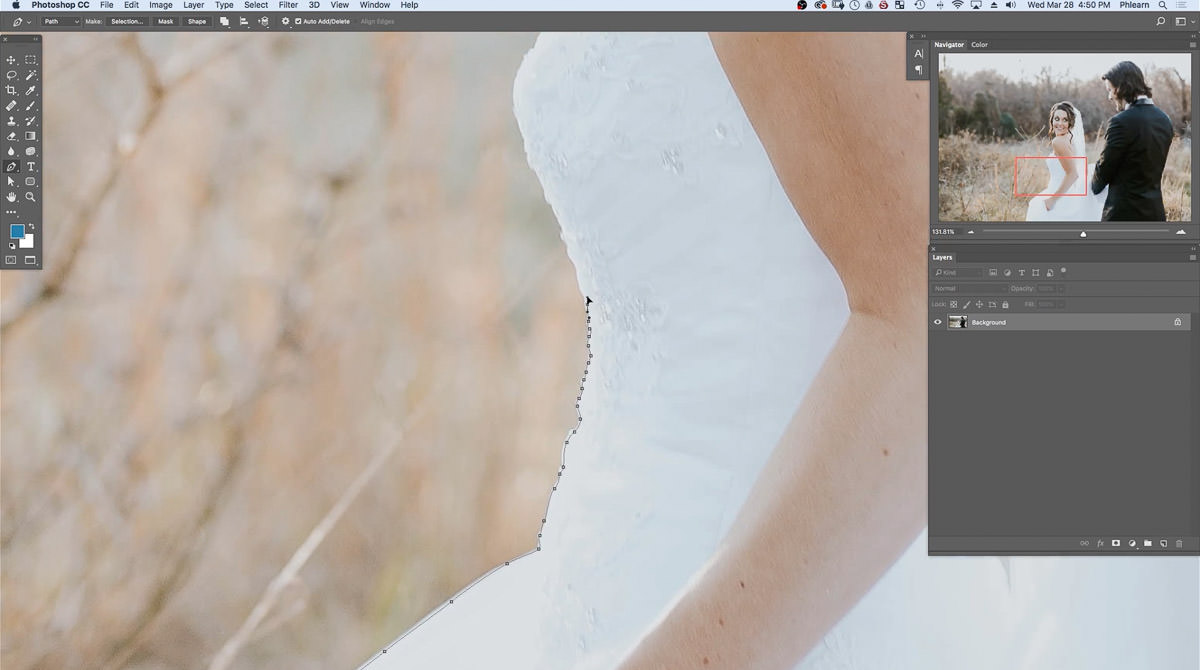Image resolution: width=1200 pixels, height=670 pixels.
Task: Open the Path Arrangement menu
Action: 264,21
